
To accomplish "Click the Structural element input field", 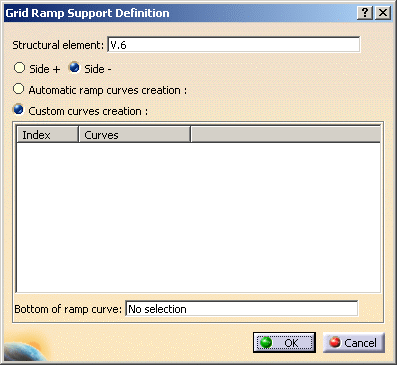I will (x=234, y=45).
